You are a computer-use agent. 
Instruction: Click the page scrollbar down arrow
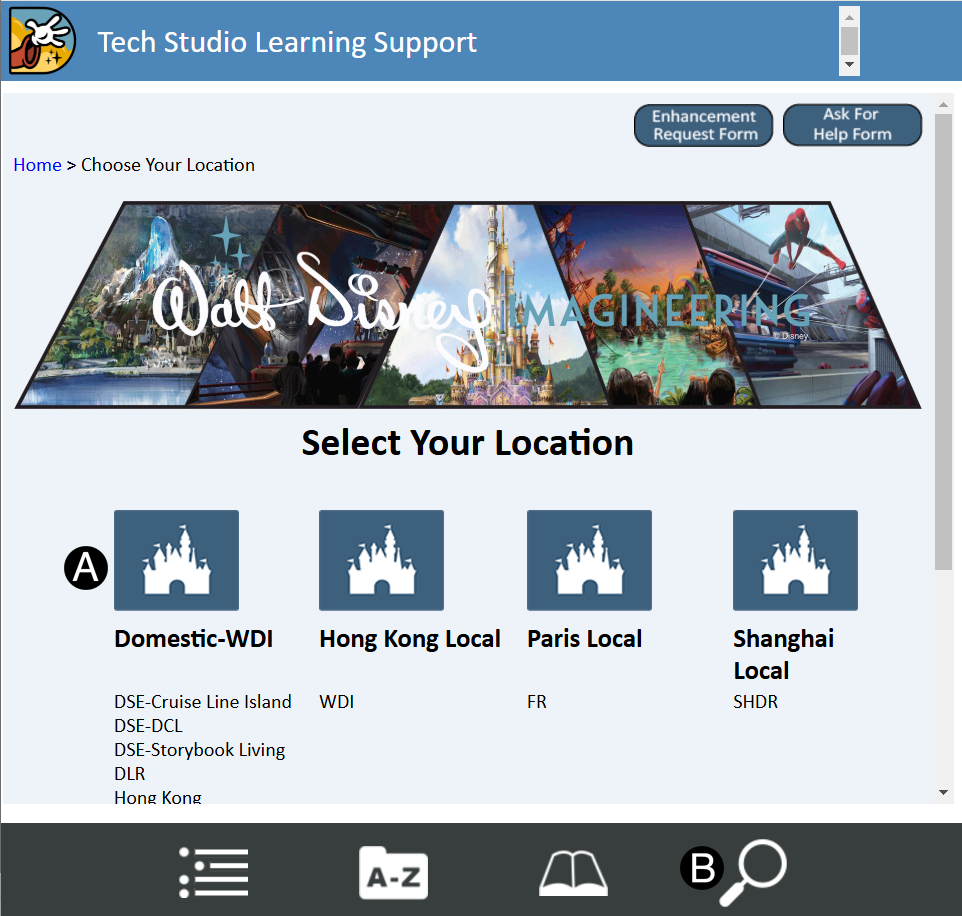click(x=943, y=792)
